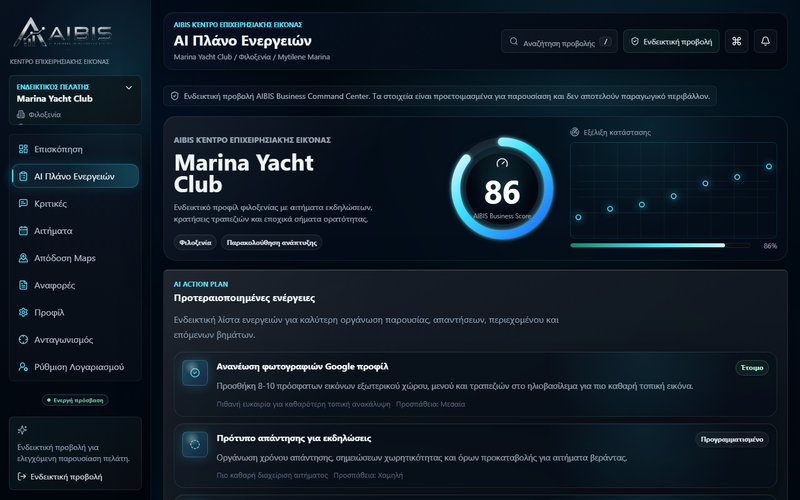Click the Προσπάθεια: Μεσαία label

point(431,404)
